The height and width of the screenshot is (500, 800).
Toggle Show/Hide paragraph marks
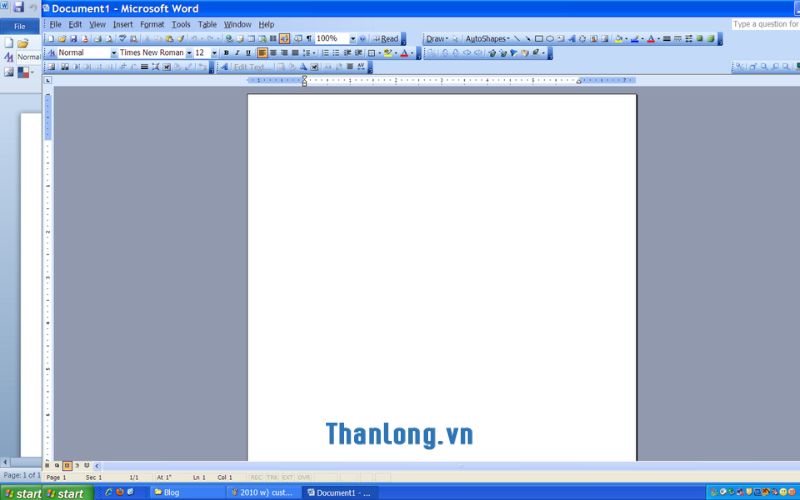(x=308, y=39)
